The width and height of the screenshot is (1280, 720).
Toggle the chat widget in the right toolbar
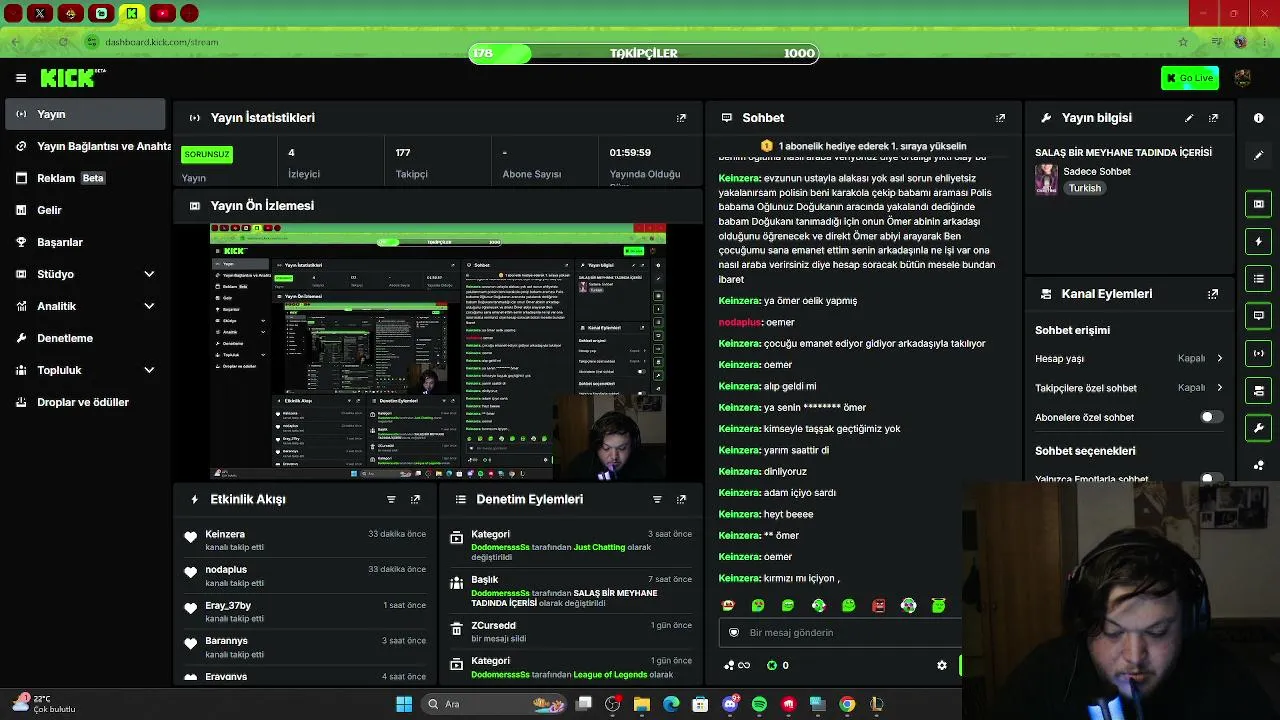(1258, 316)
